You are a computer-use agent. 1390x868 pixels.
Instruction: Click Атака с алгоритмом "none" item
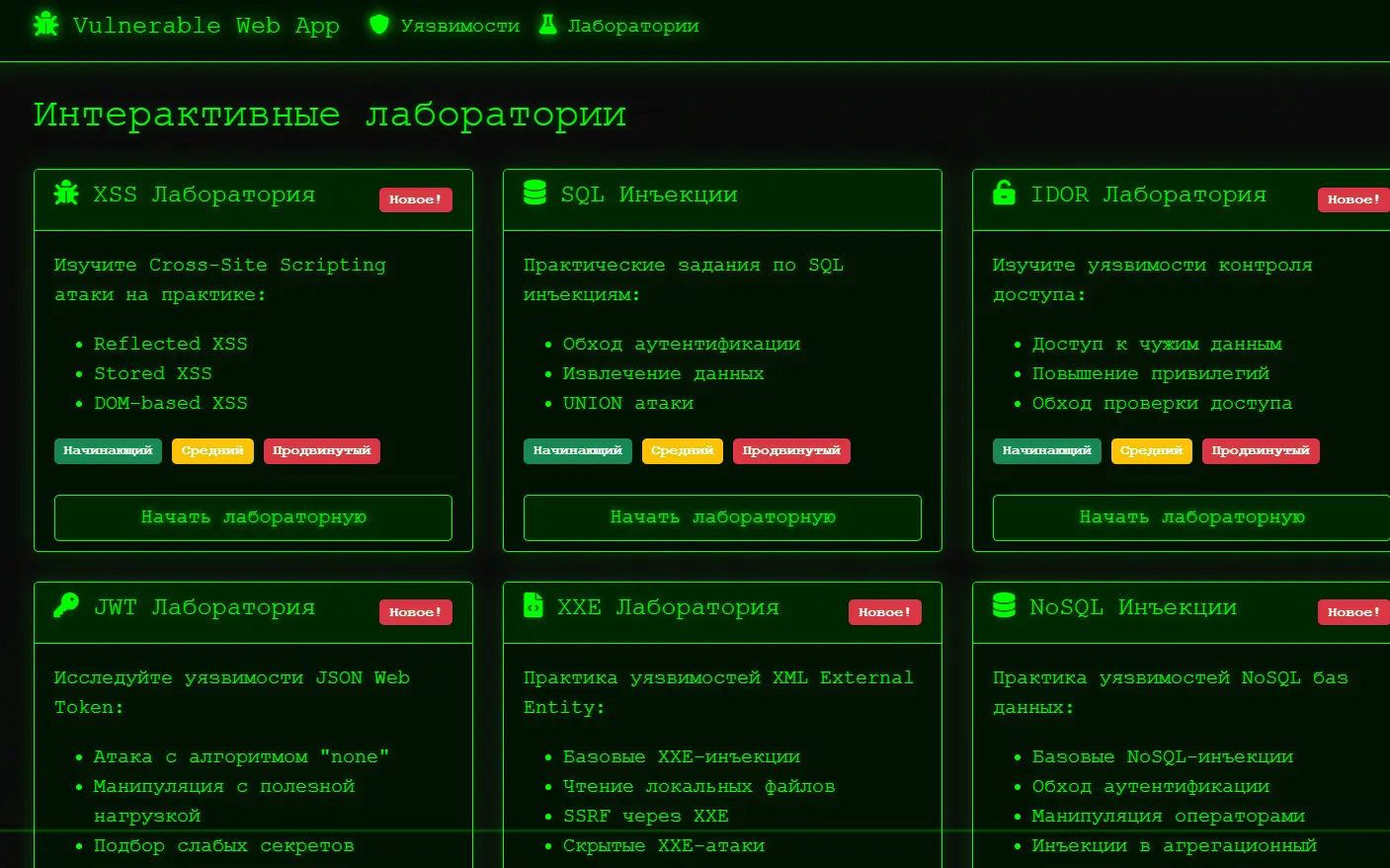[x=242, y=756]
